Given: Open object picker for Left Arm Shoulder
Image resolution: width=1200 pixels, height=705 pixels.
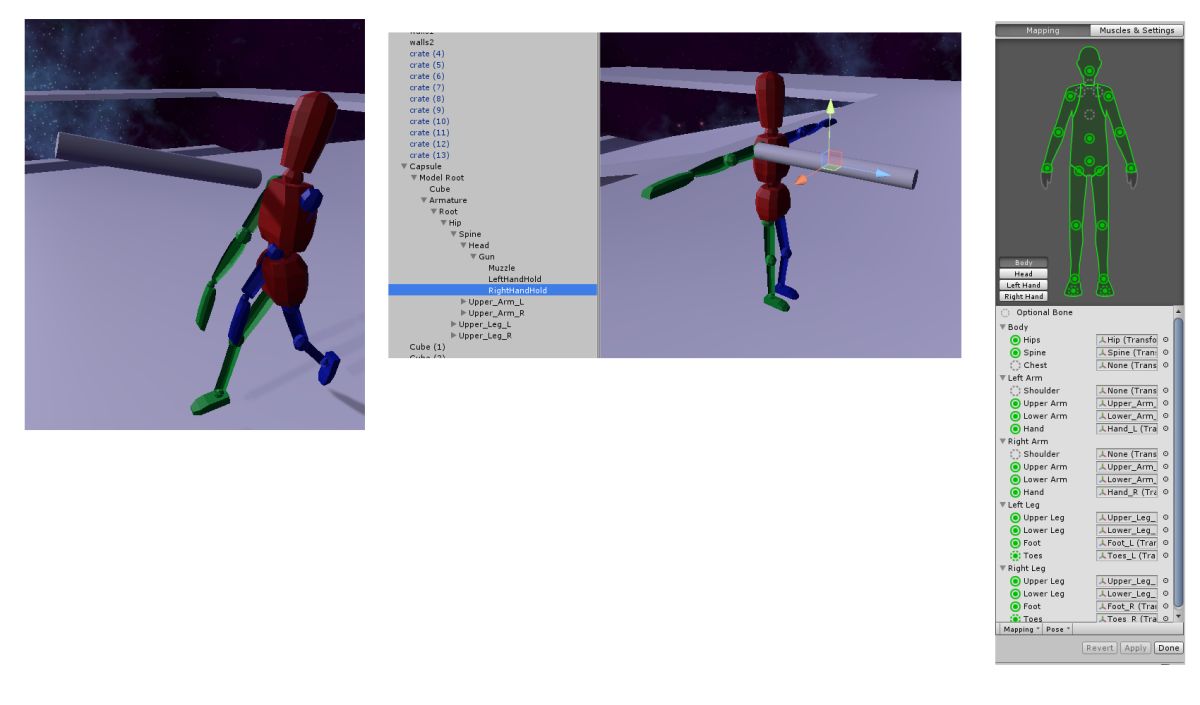Looking at the screenshot, I should [1166, 391].
